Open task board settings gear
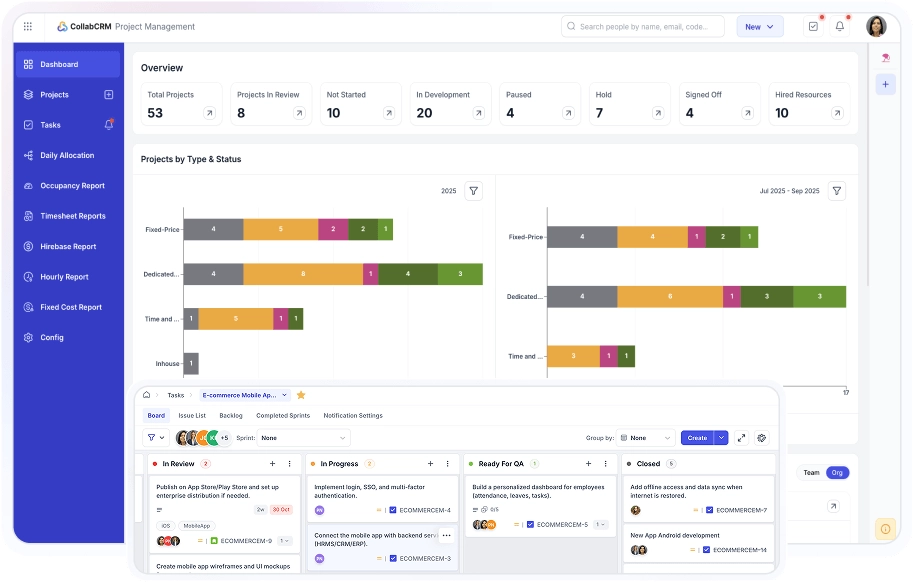 click(x=762, y=438)
